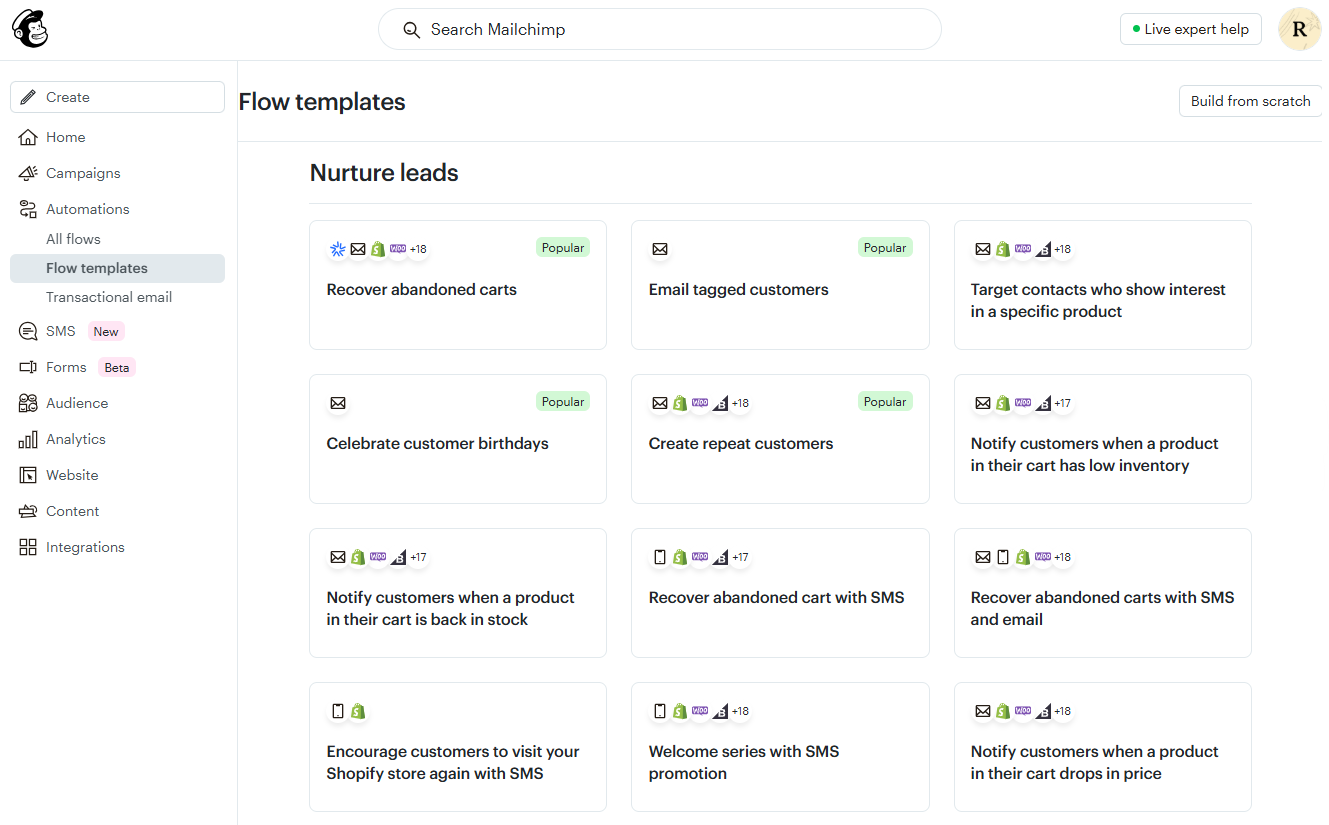The height and width of the screenshot is (825, 1329).
Task: Click Build from scratch button
Action: pos(1250,101)
